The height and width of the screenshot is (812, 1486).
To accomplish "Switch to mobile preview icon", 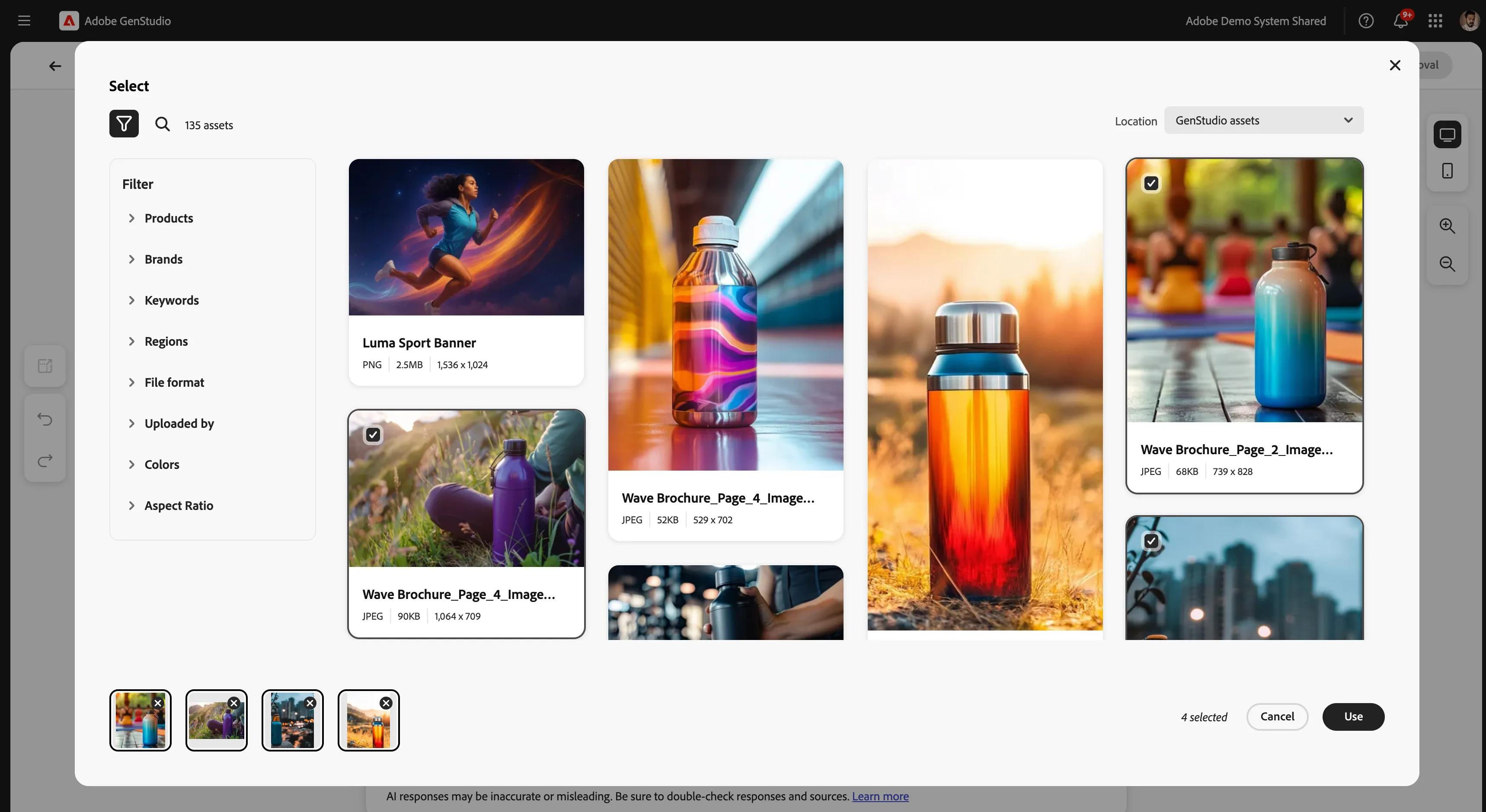I will point(1448,171).
